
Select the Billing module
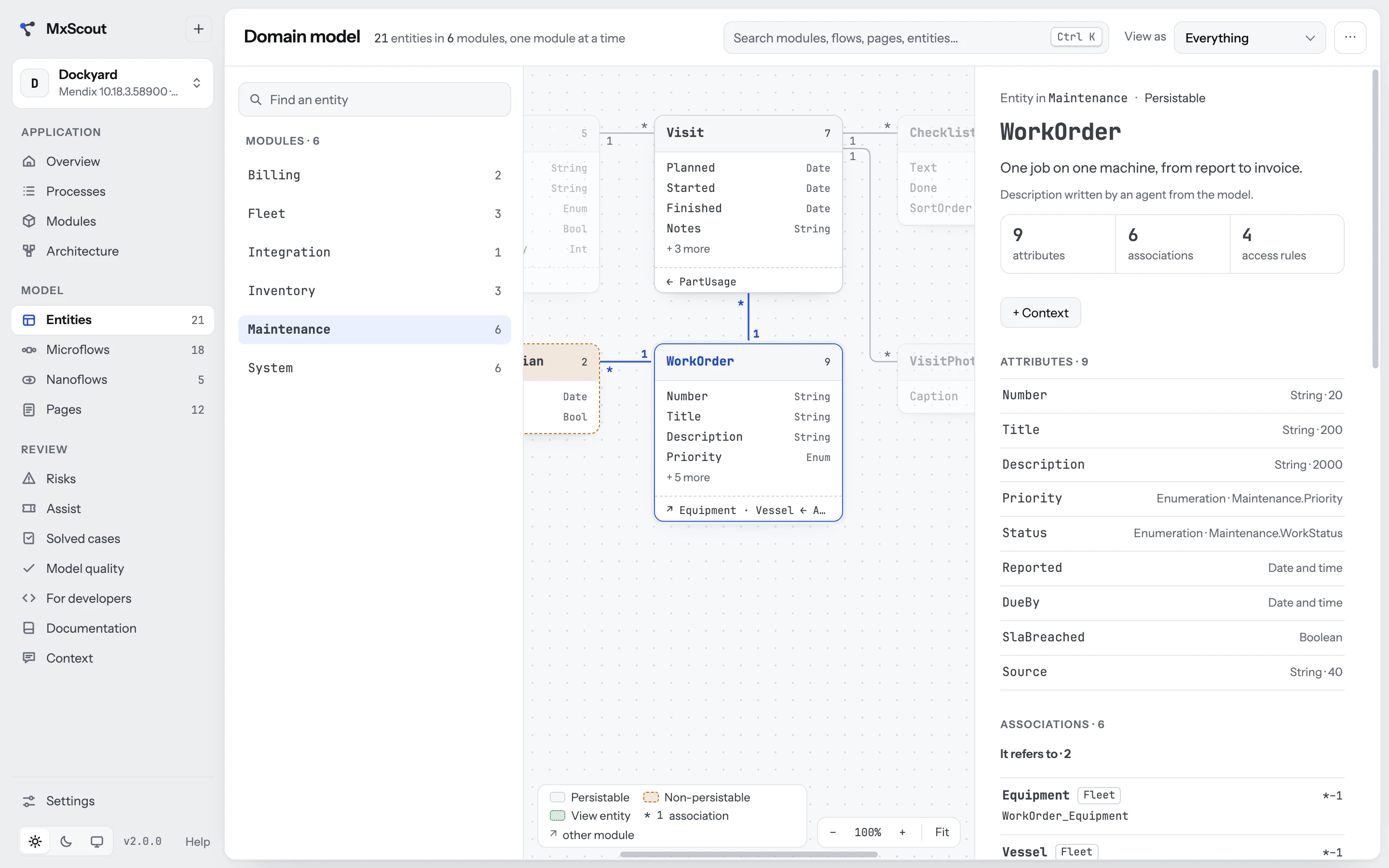[374, 175]
